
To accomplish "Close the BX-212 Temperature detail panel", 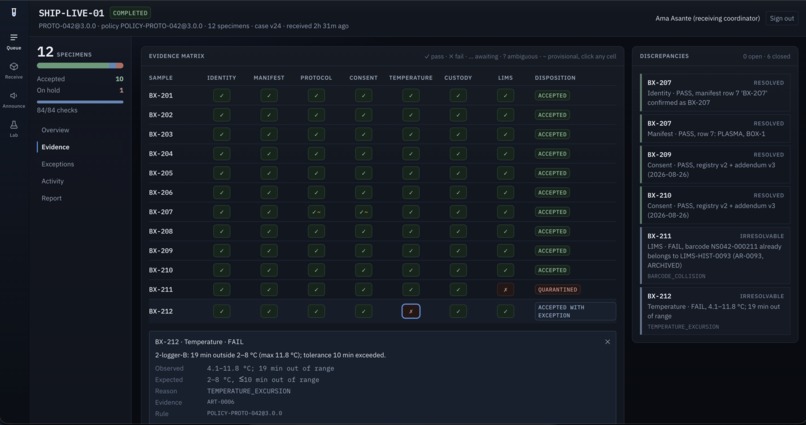I will coord(607,342).
